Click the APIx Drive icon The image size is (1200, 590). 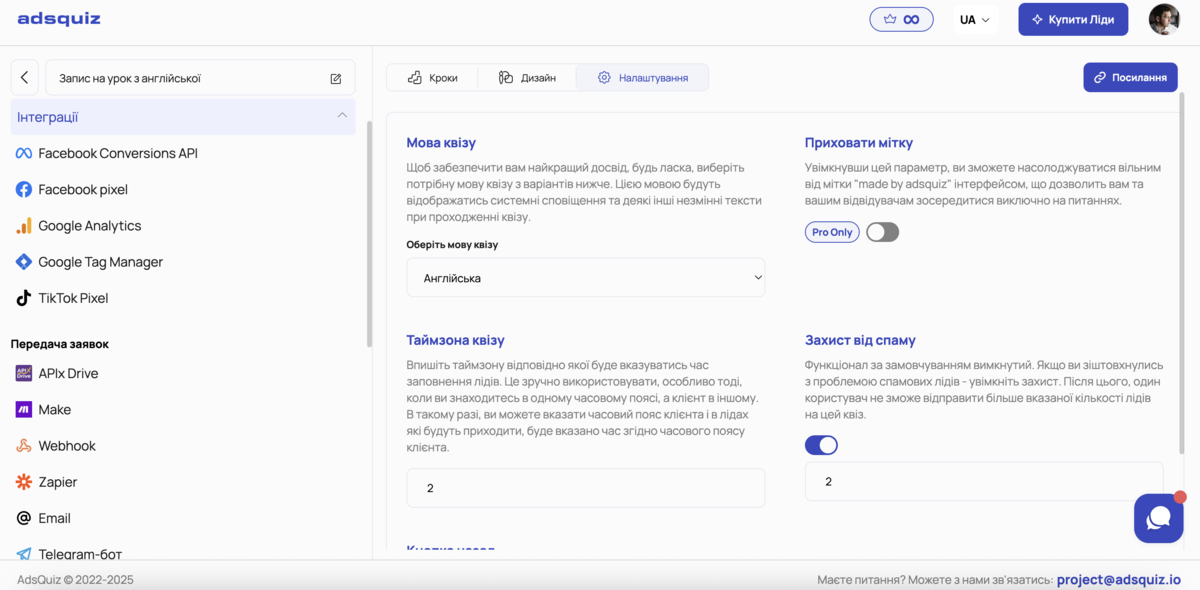click(x=24, y=373)
